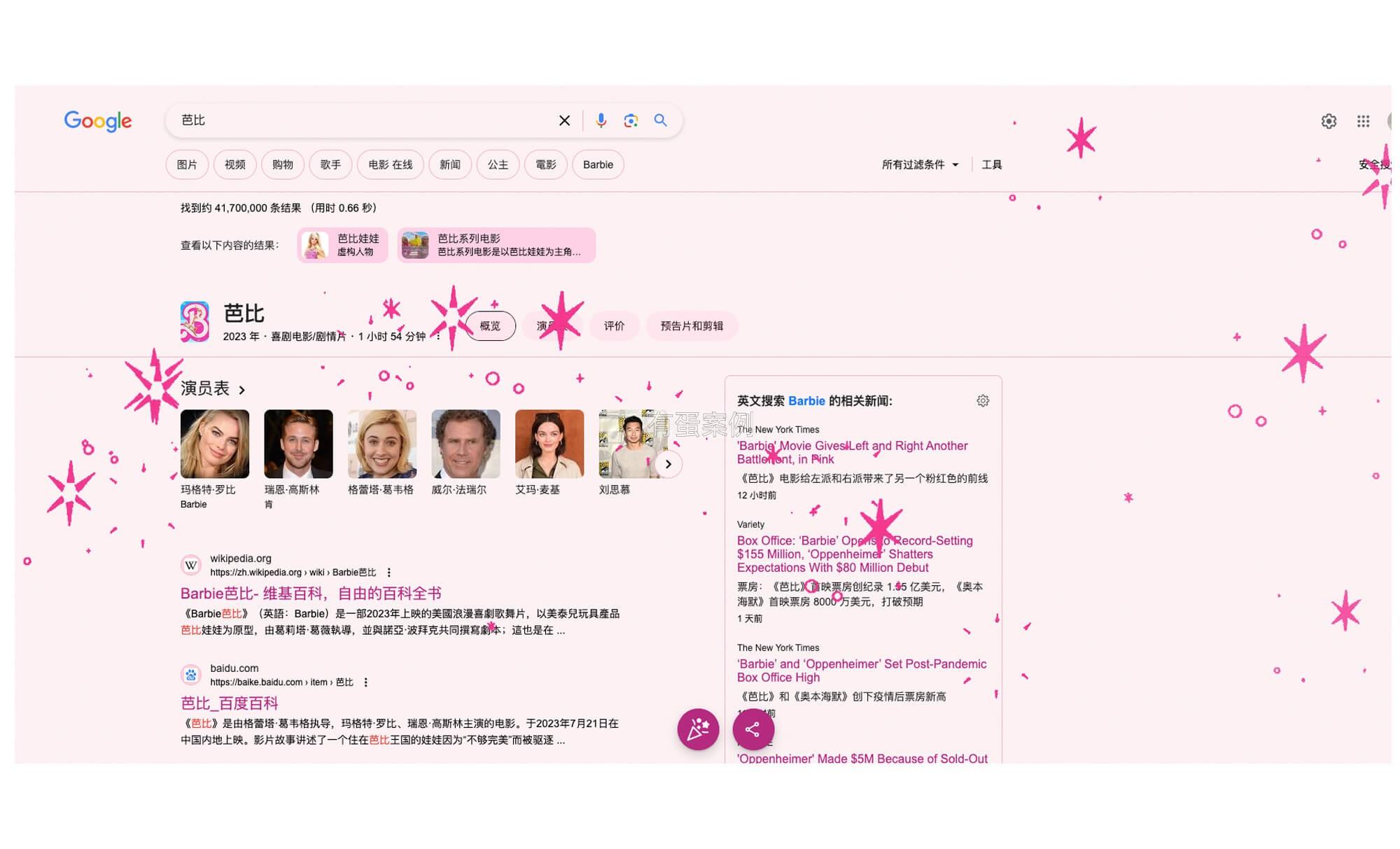Clear the search box with X

click(x=564, y=120)
